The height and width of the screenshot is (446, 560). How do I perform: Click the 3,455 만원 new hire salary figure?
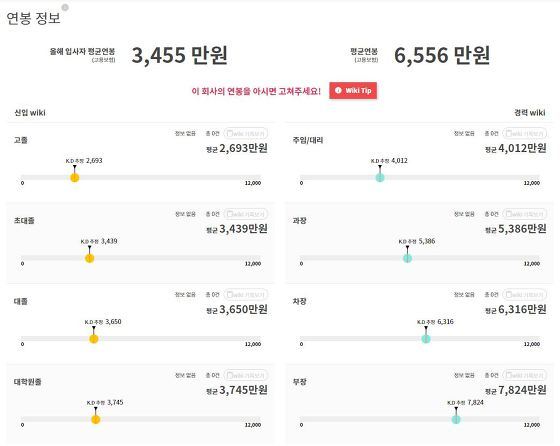click(x=180, y=55)
